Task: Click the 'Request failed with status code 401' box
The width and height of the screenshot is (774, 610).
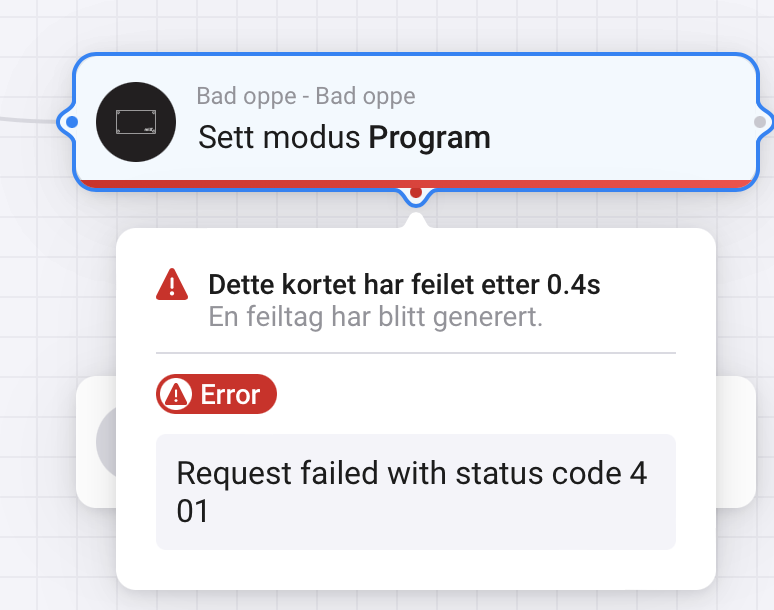Action: pos(416,492)
